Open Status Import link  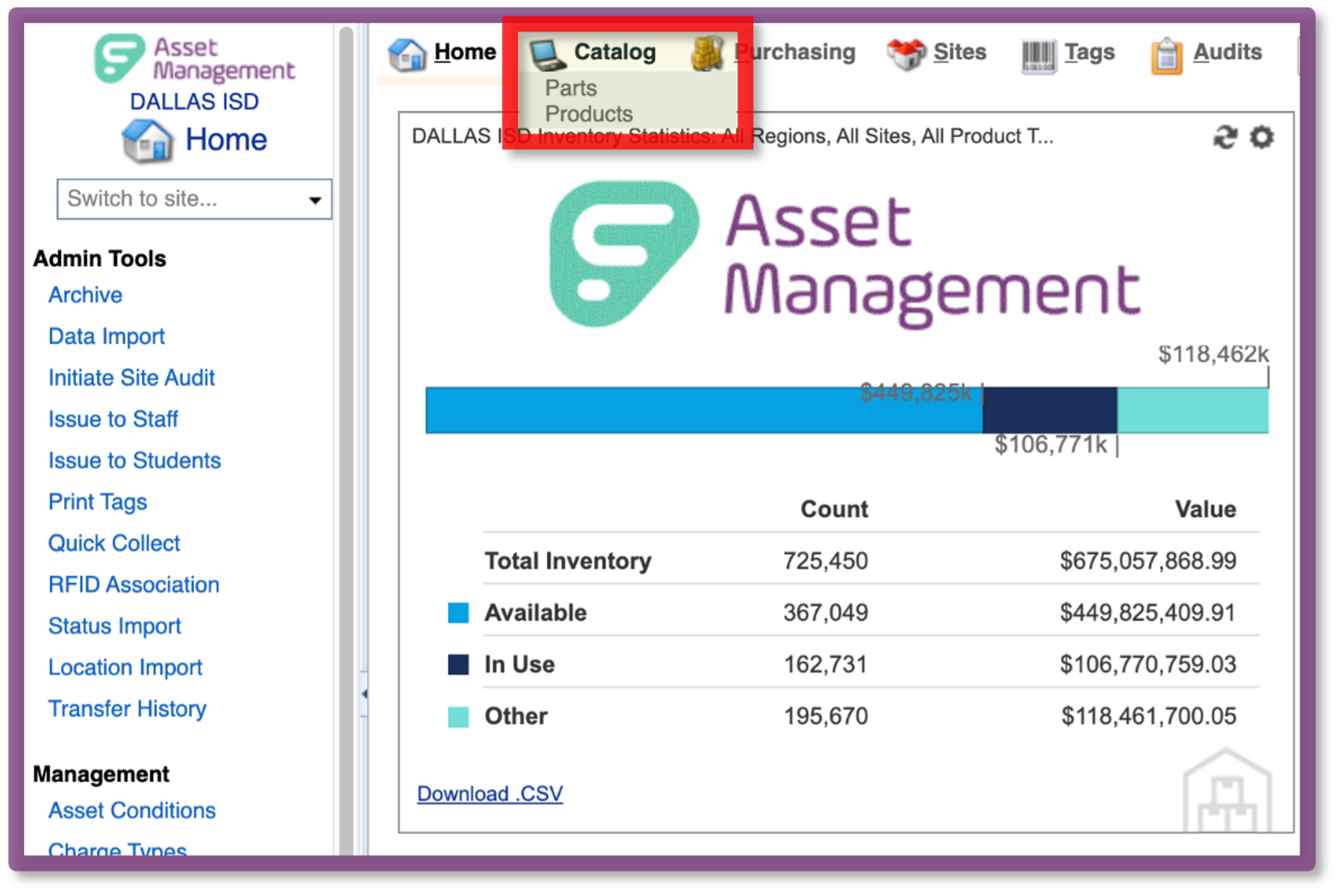[115, 626]
